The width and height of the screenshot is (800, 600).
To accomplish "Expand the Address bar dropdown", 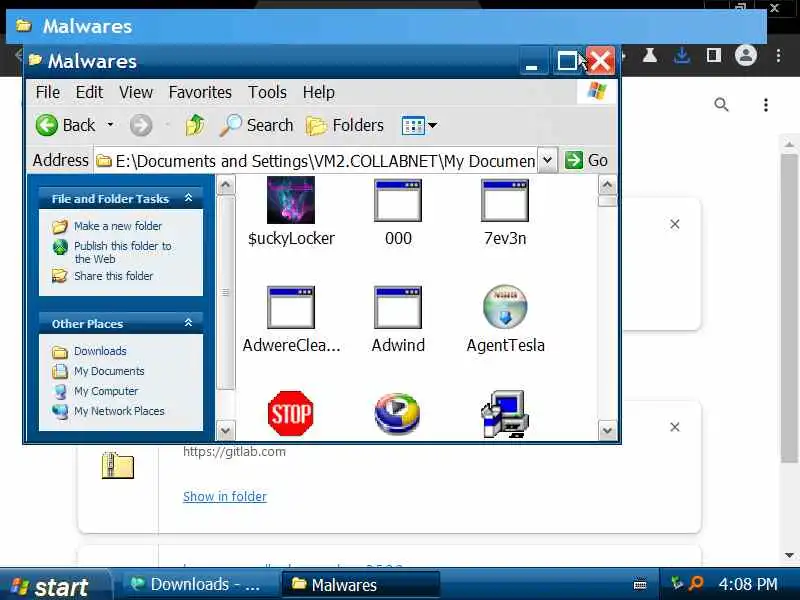I will click(547, 161).
